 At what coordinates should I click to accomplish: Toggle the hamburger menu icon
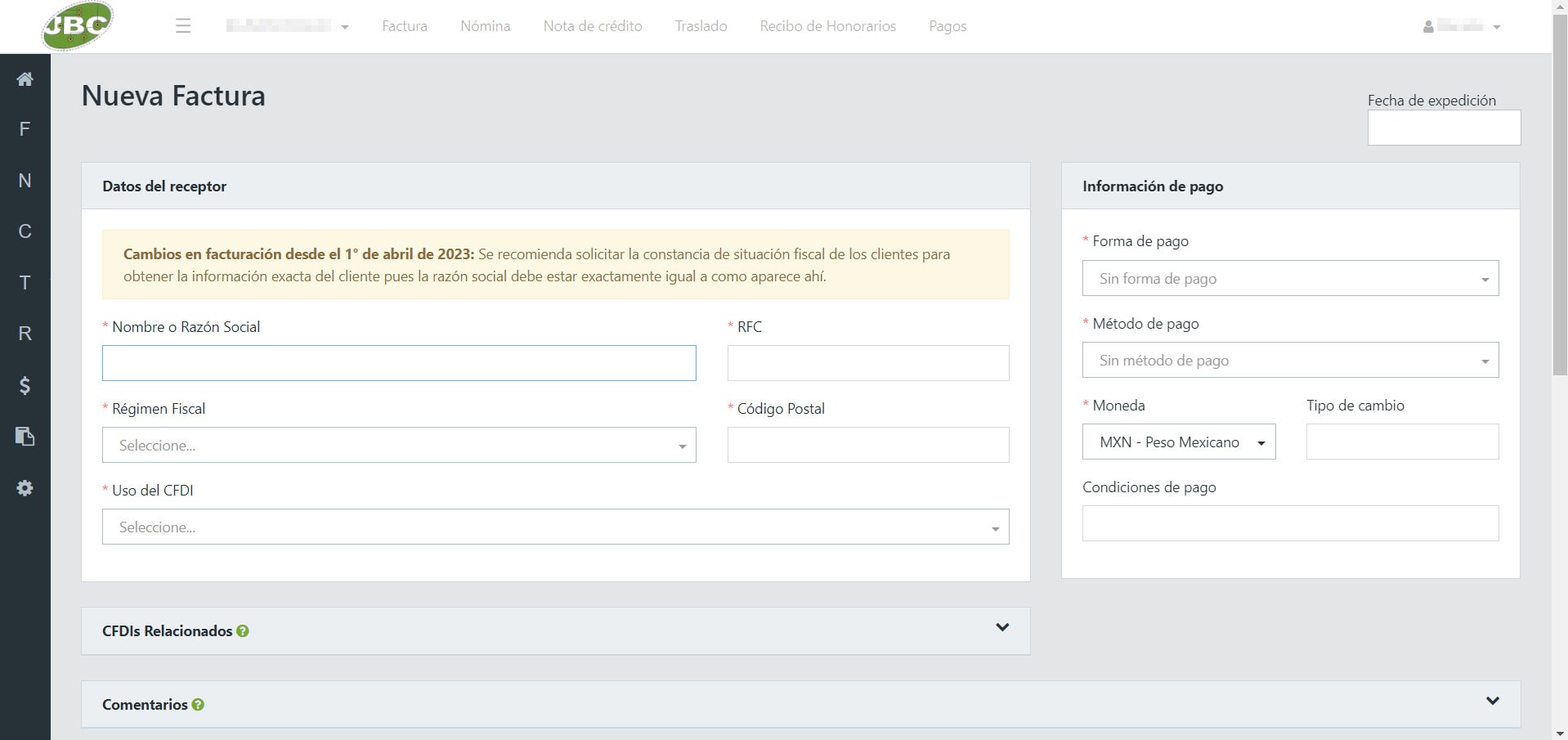(x=183, y=26)
